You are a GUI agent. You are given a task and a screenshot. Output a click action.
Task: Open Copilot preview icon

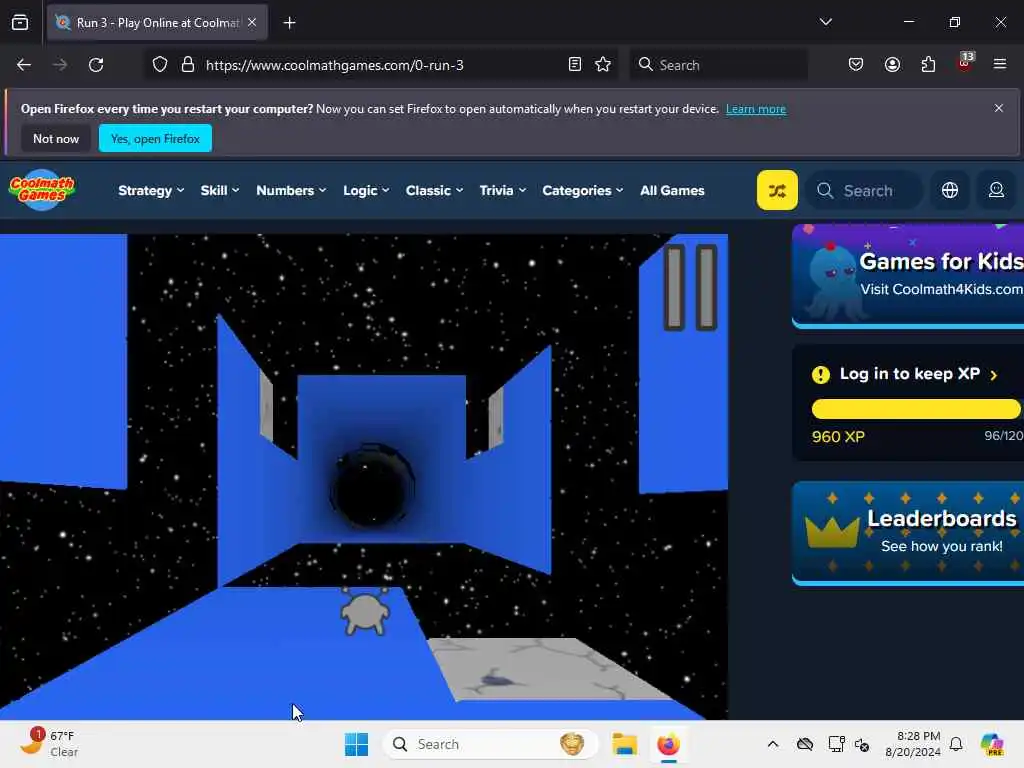tap(991, 744)
